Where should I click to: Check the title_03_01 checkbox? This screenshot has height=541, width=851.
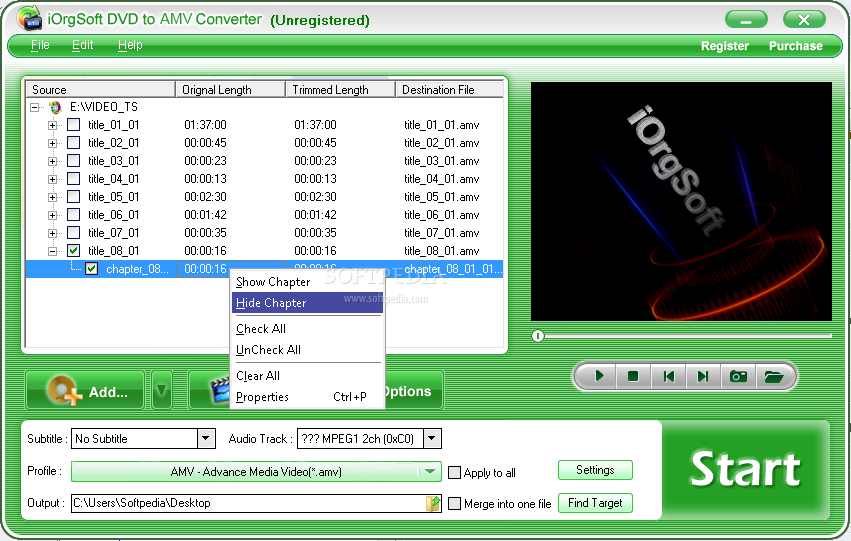coord(73,161)
